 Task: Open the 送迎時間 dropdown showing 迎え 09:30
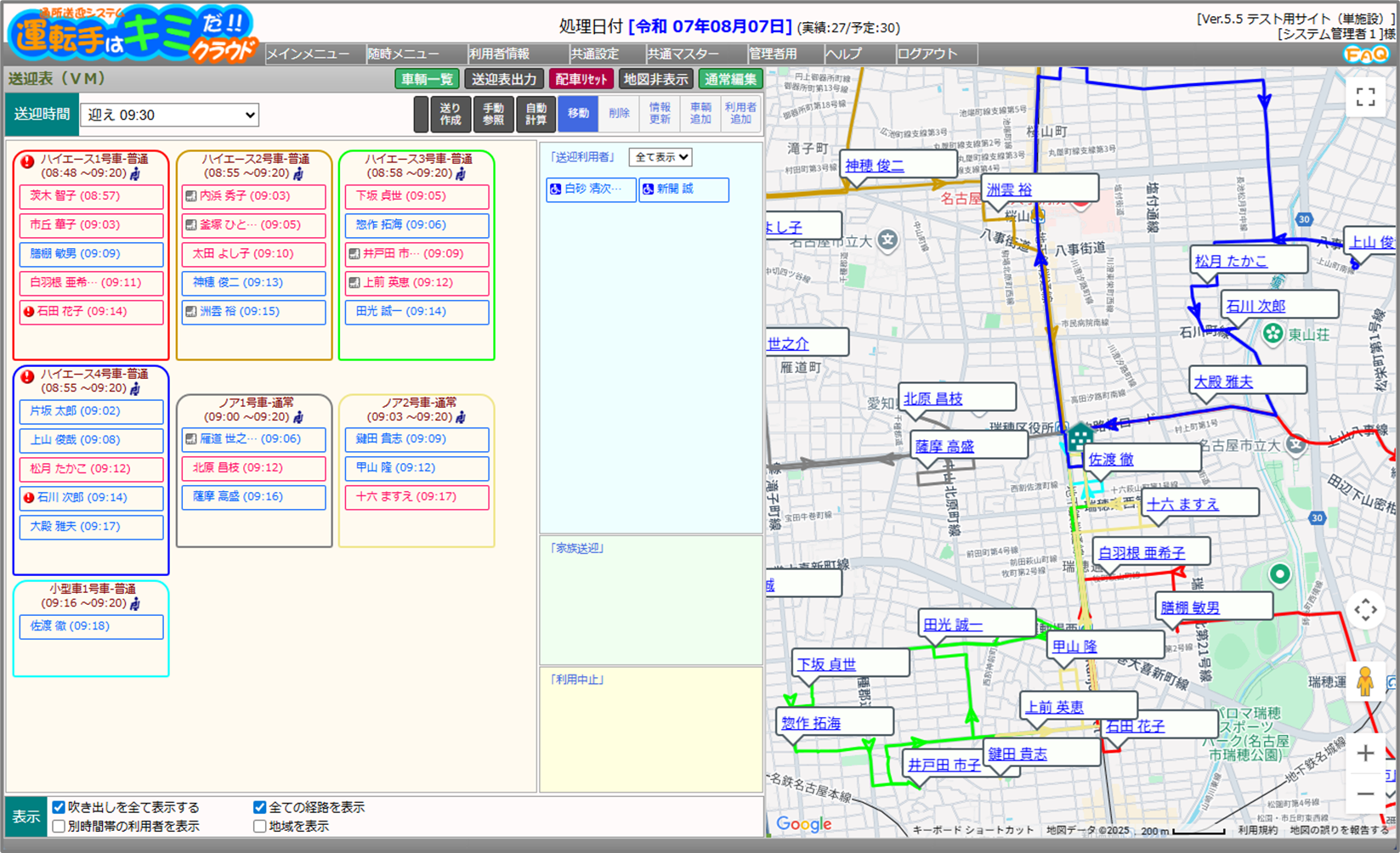tap(169, 115)
